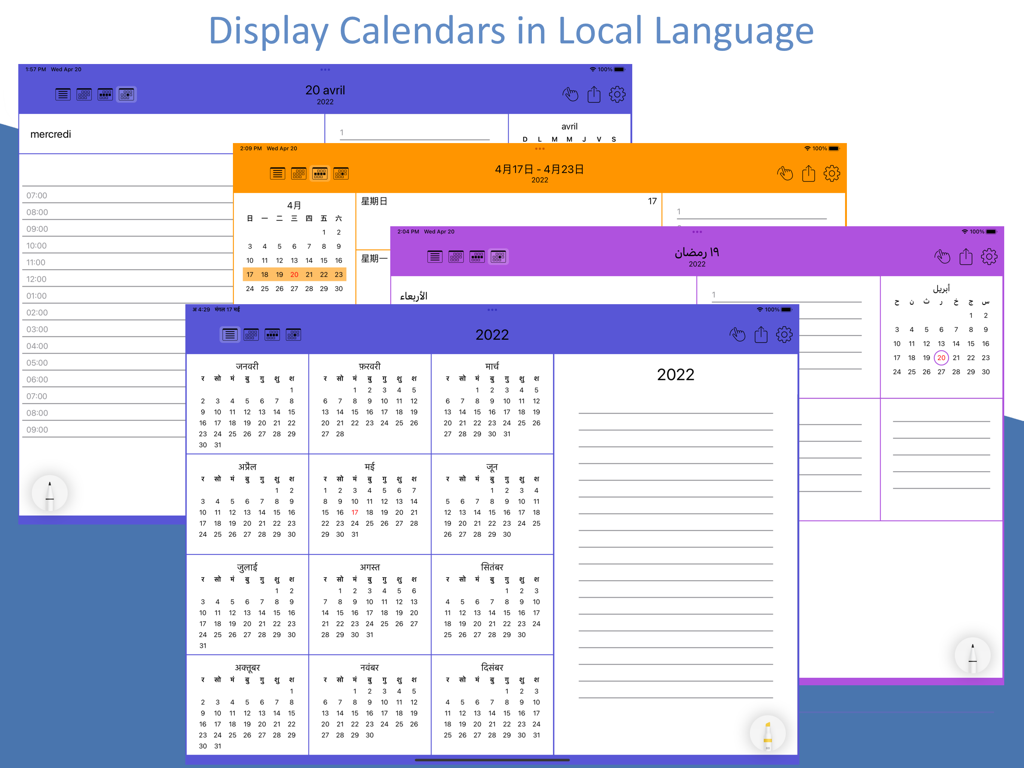Toggle the hand tool on the Arabic calendar
Screen dimensions: 1024x768
coord(943,256)
